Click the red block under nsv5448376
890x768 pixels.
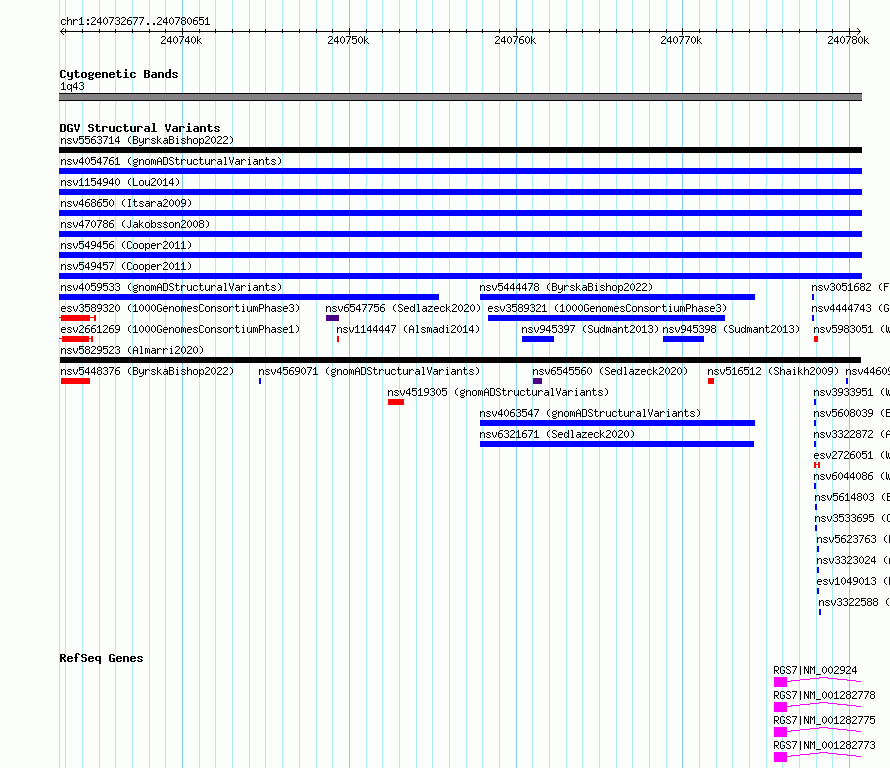pos(75,381)
